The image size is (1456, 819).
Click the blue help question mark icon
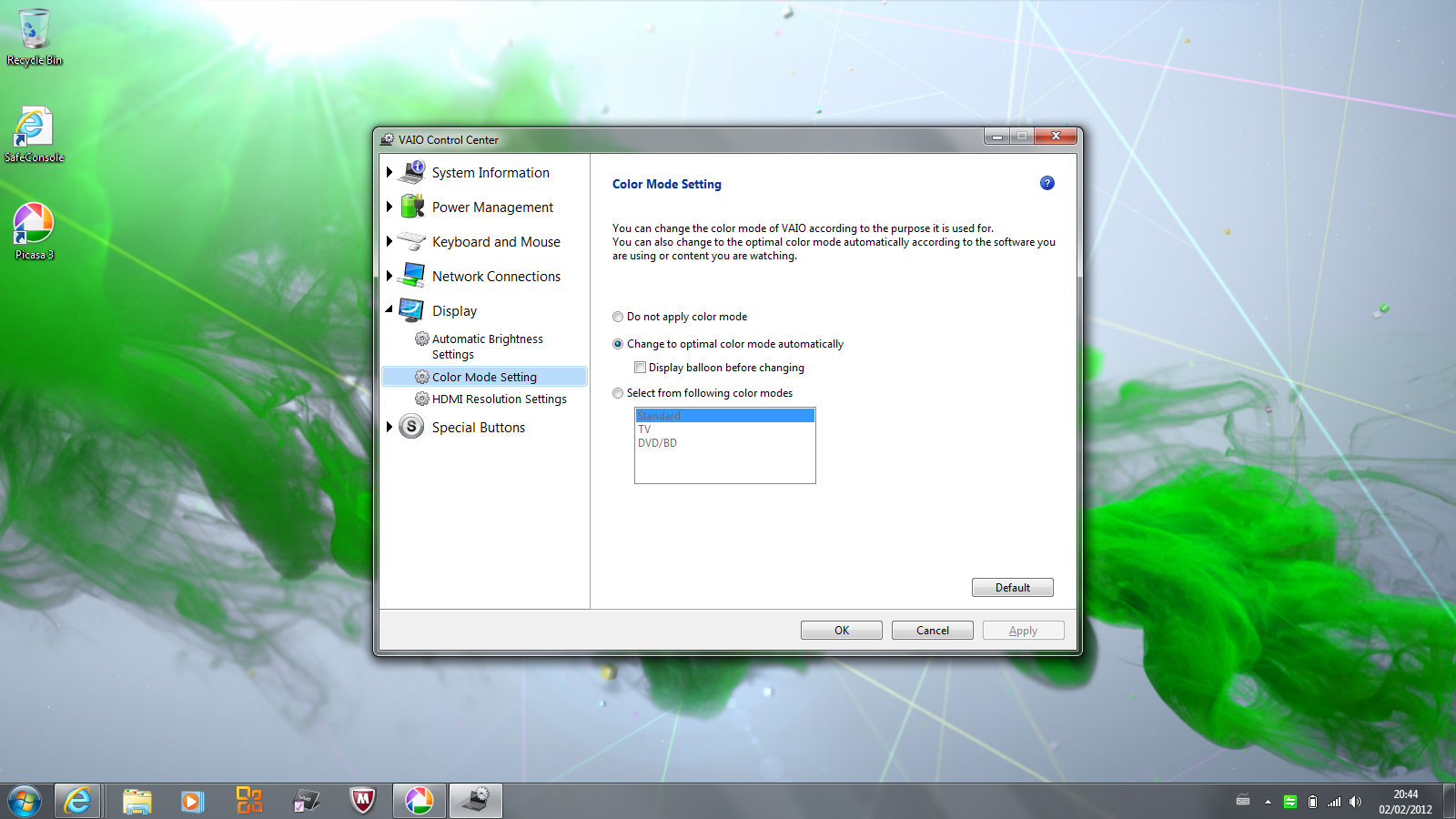(x=1046, y=183)
